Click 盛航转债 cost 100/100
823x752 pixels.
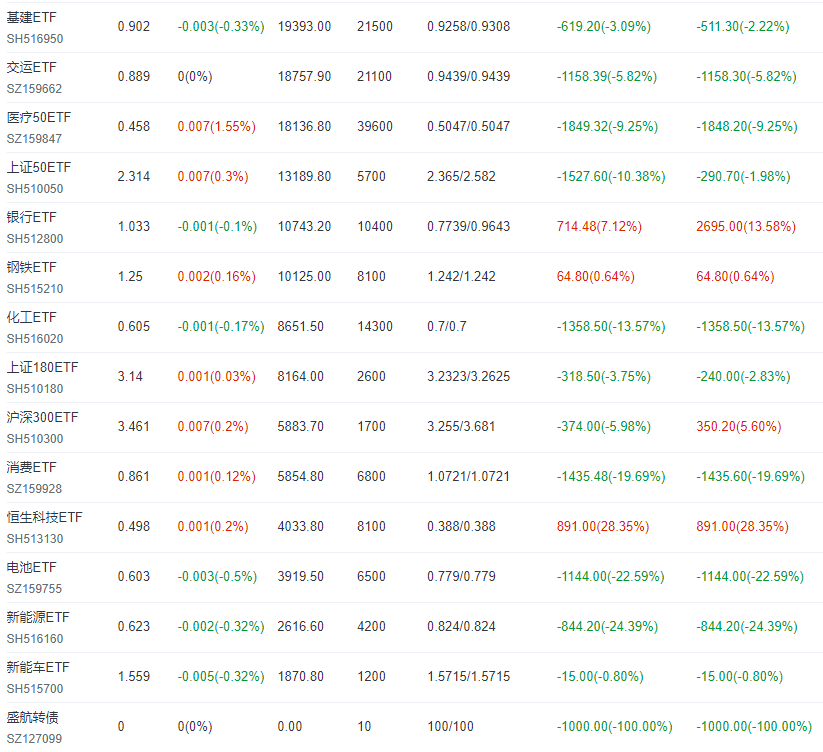450,726
